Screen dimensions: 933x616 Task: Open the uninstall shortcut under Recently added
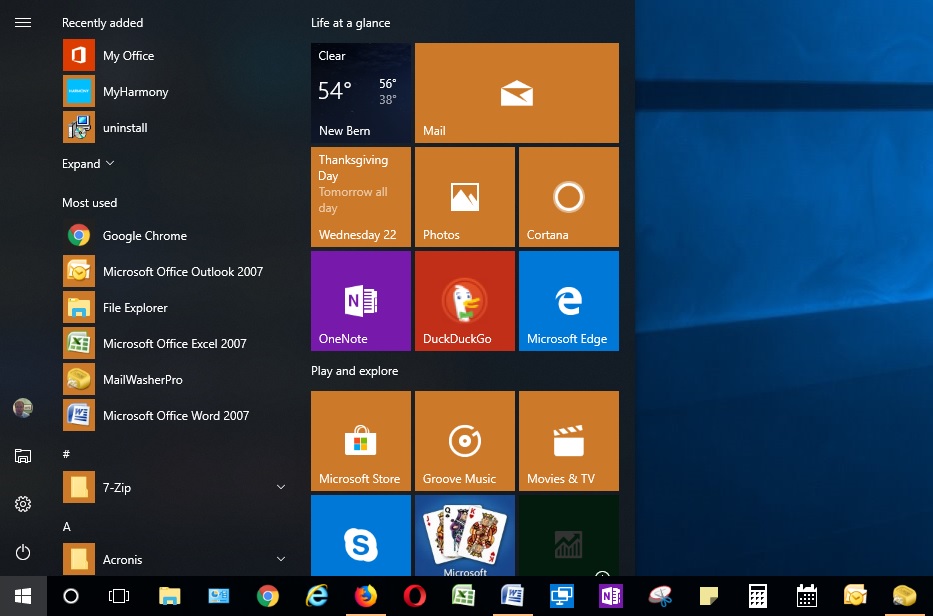tap(124, 127)
